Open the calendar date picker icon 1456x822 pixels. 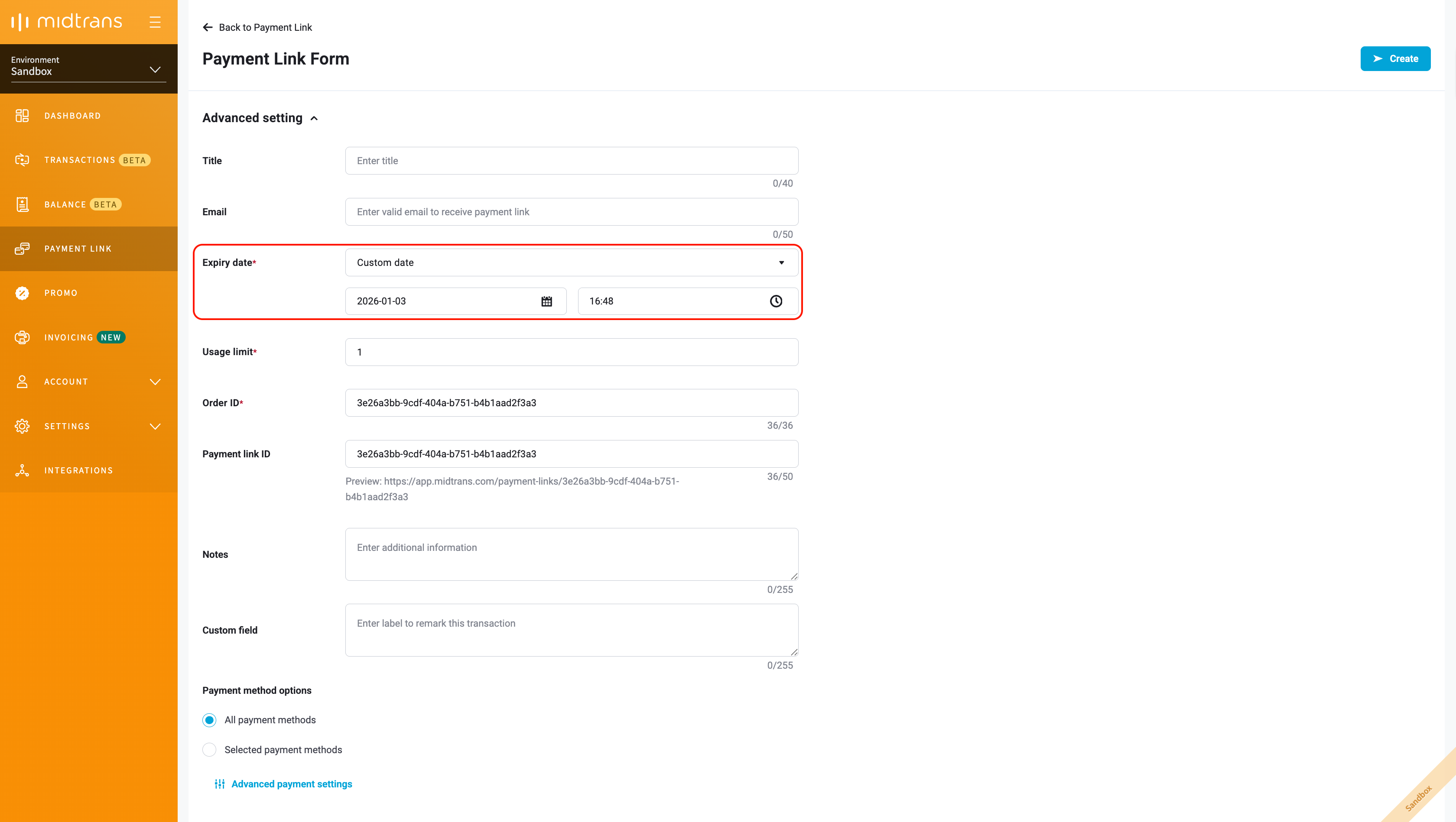point(546,301)
